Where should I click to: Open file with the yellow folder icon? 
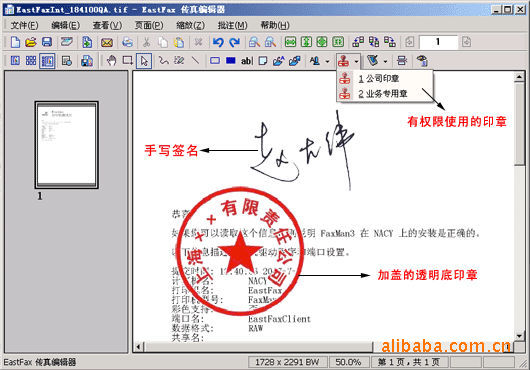point(31,42)
